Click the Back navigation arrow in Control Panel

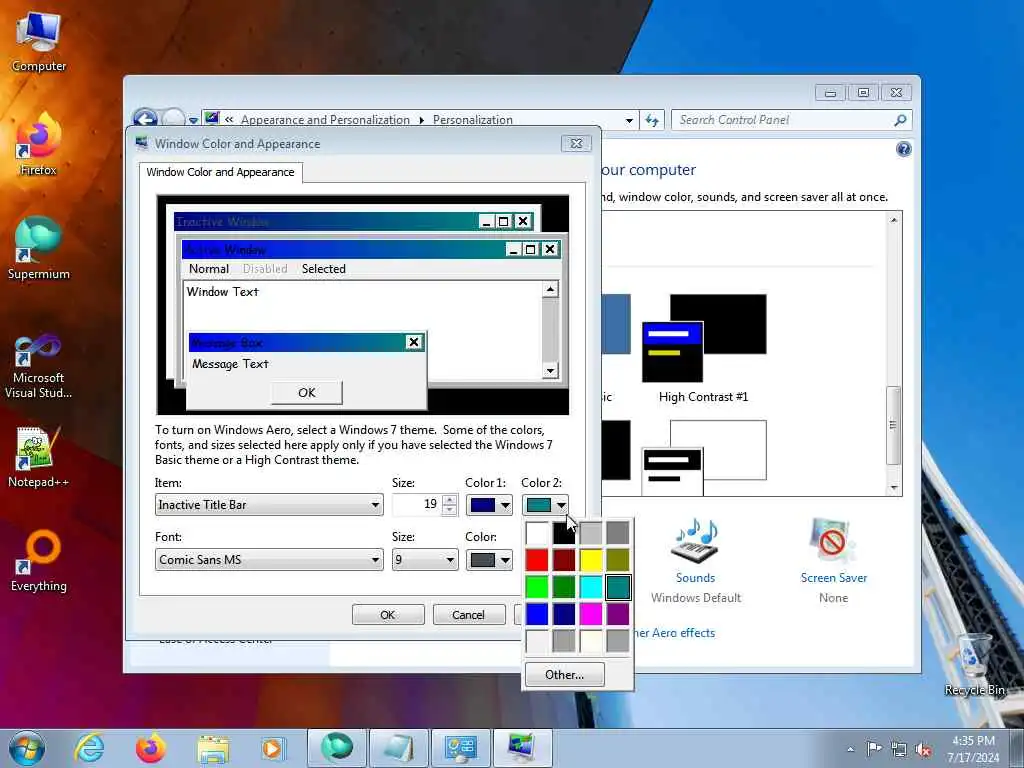click(145, 119)
